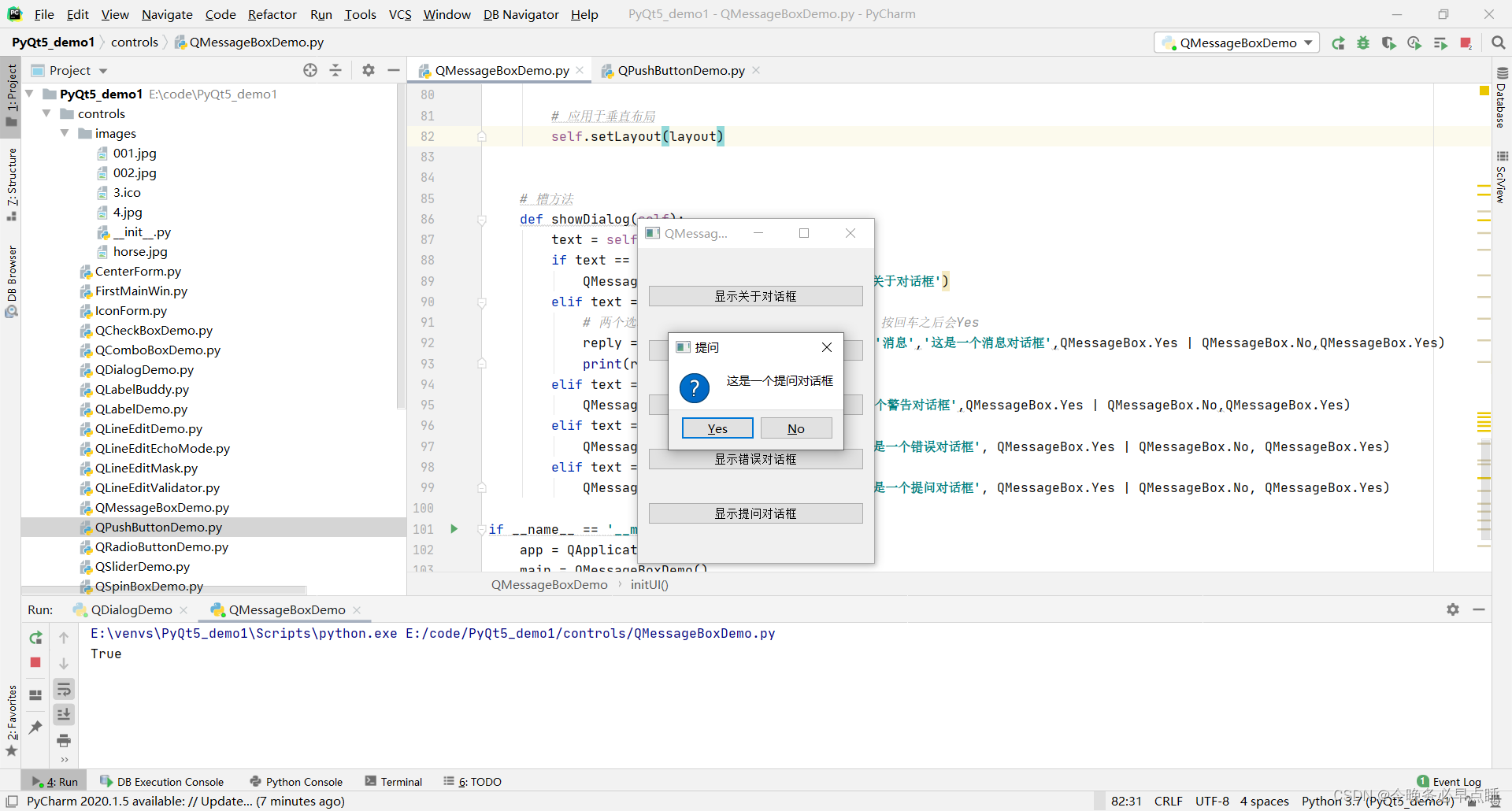Click the locate/scroll-from-source target icon
Screen dimensions: 1512x811
[310, 70]
